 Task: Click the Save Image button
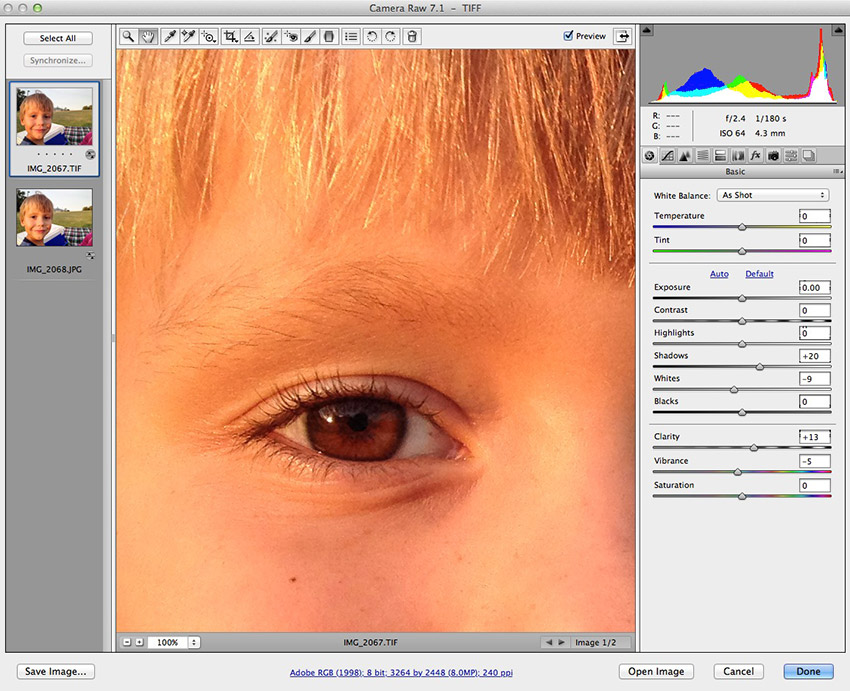56,671
